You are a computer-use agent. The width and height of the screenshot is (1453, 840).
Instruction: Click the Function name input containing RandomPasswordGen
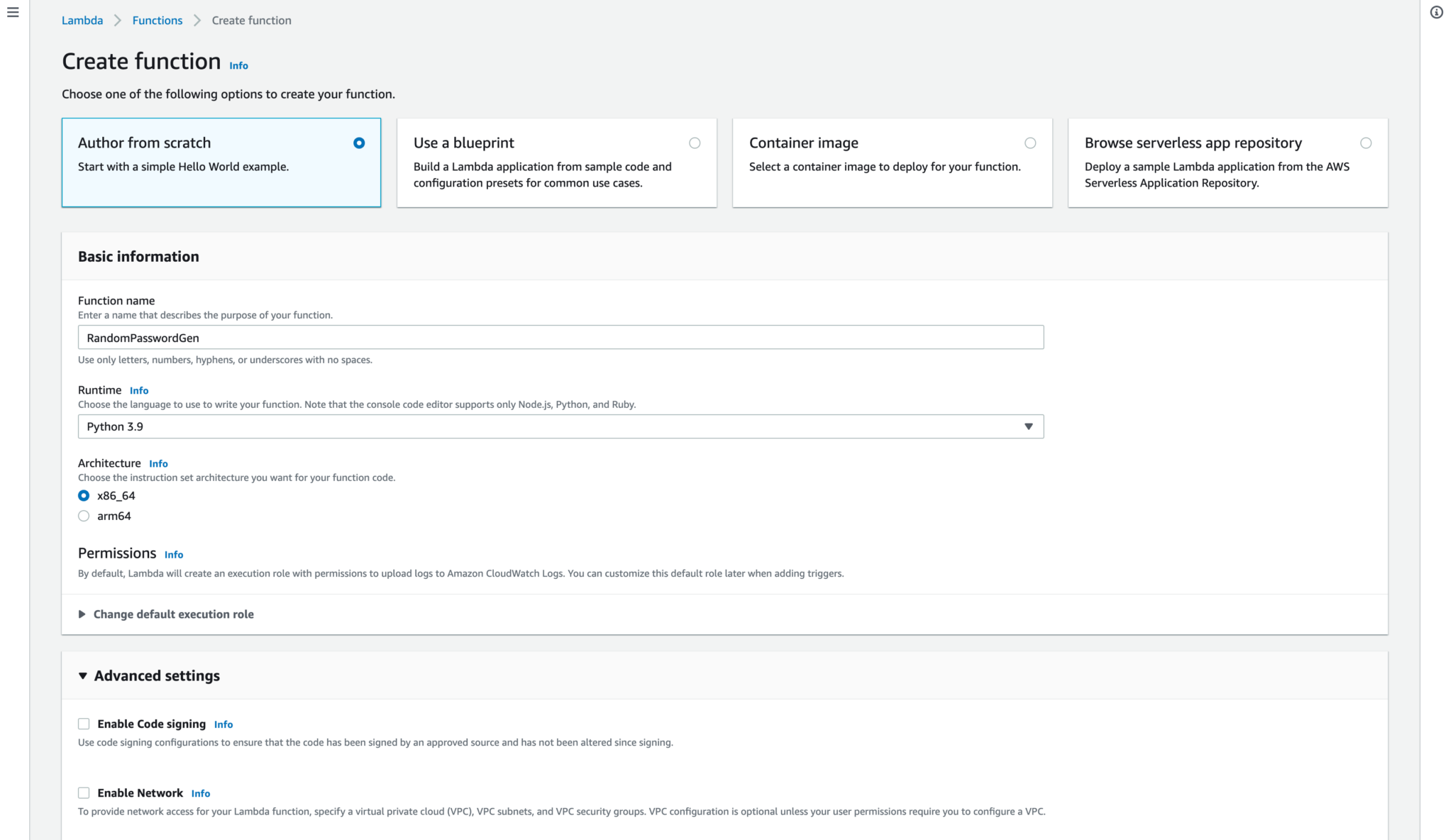click(560, 337)
